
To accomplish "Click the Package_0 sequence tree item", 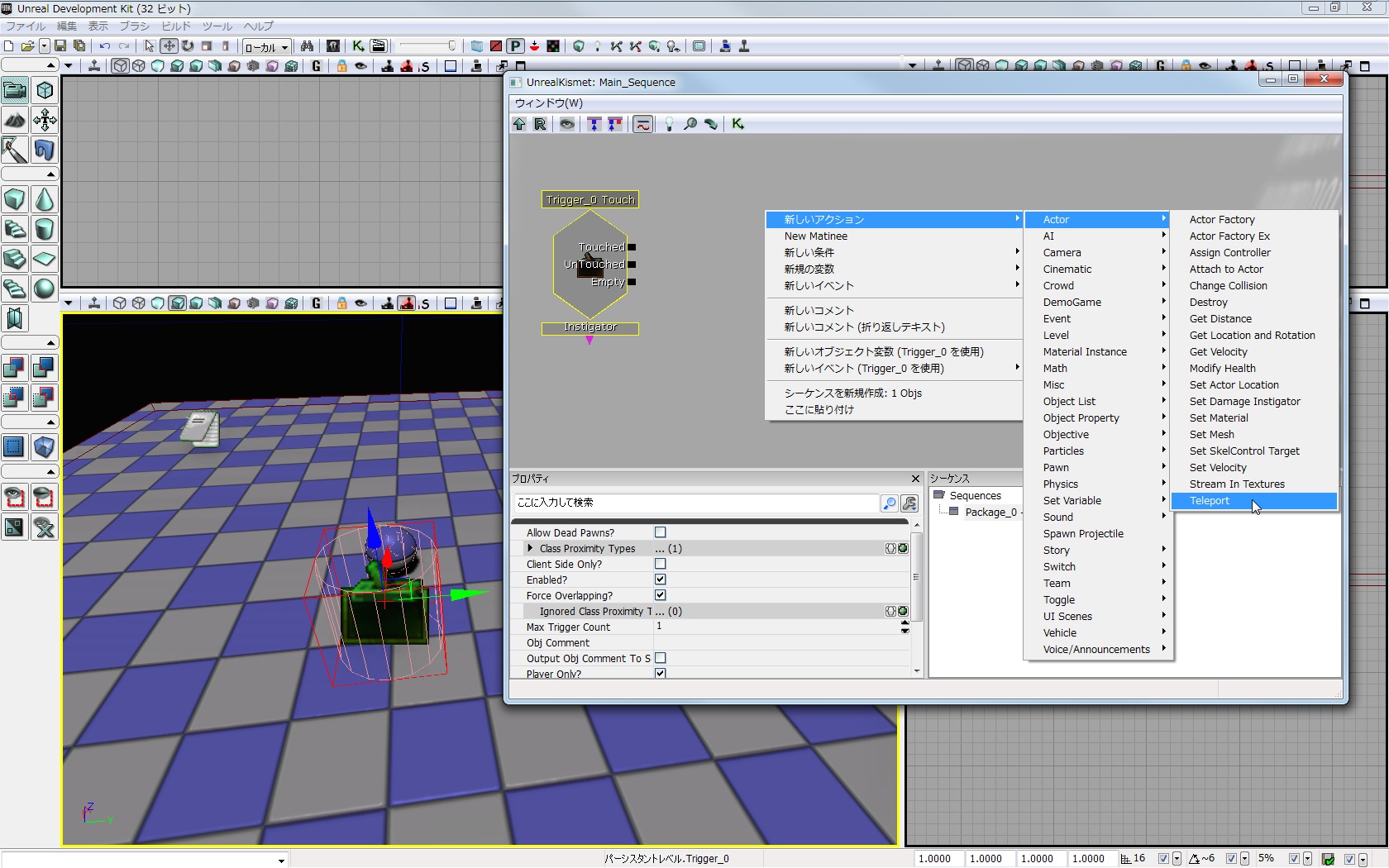I will 990,513.
